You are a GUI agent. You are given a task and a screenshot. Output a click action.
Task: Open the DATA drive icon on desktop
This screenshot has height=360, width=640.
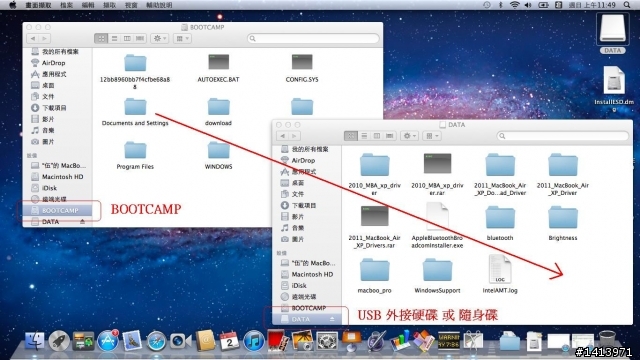pos(613,33)
